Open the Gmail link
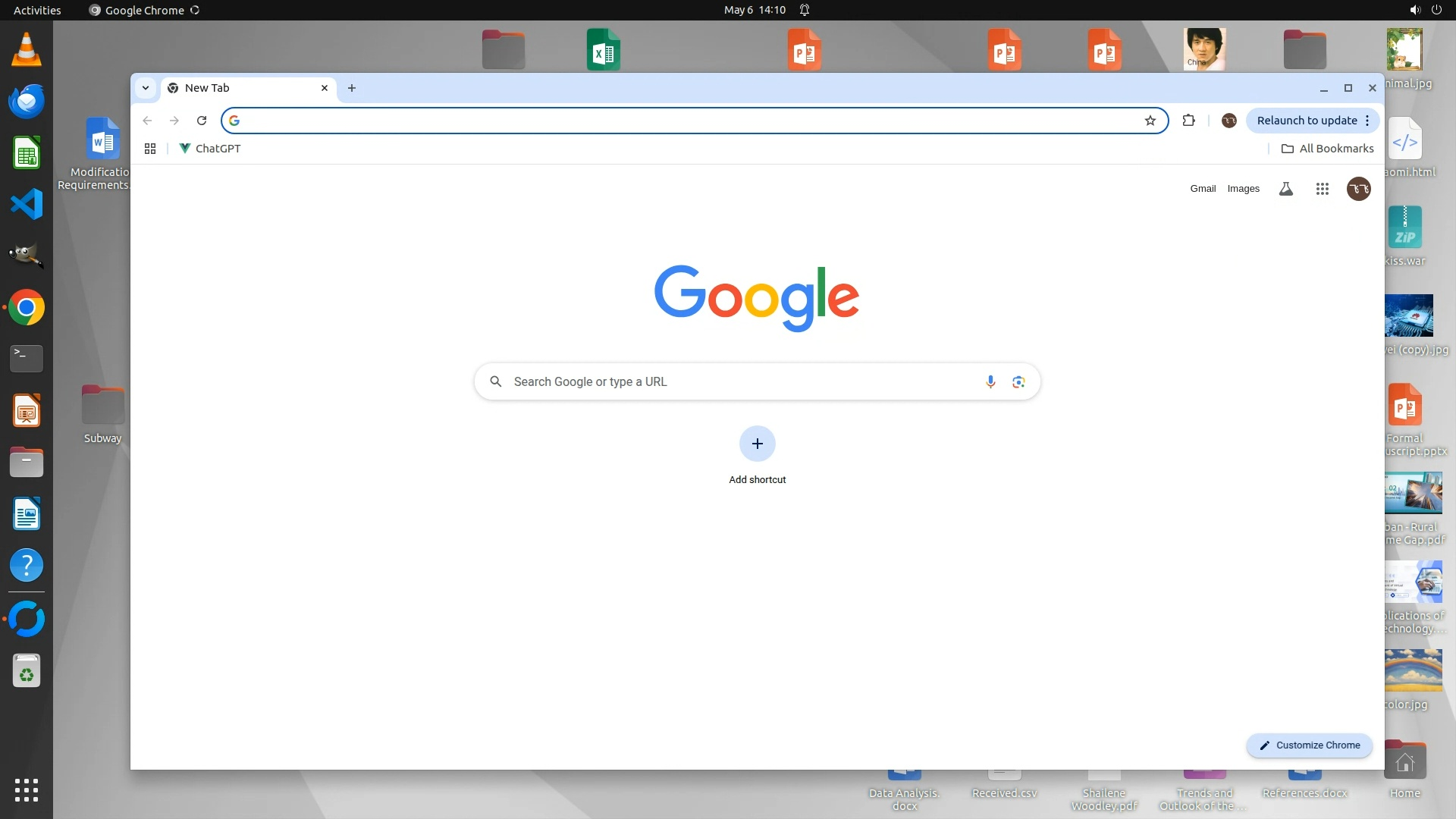The image size is (1456, 819). click(x=1203, y=189)
